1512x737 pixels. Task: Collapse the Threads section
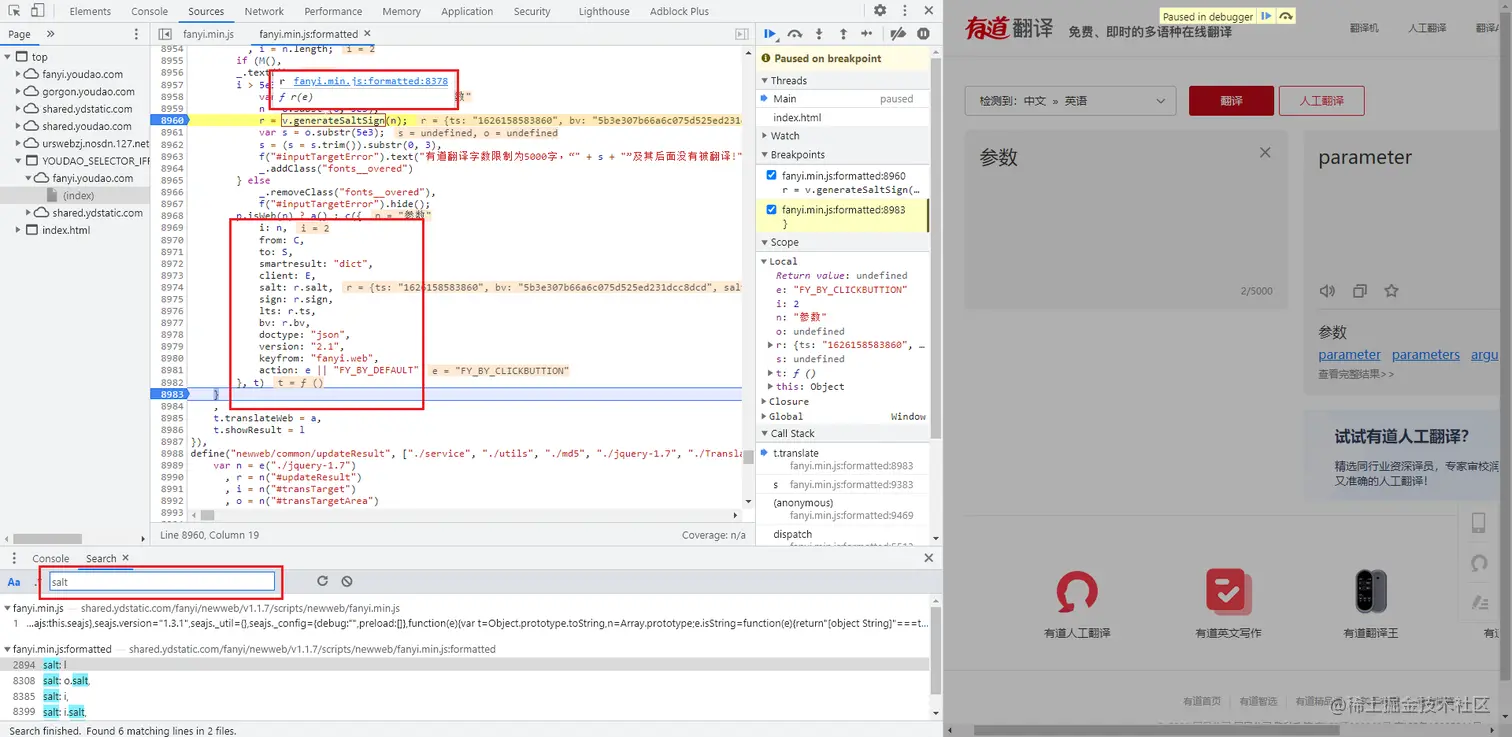click(x=764, y=80)
